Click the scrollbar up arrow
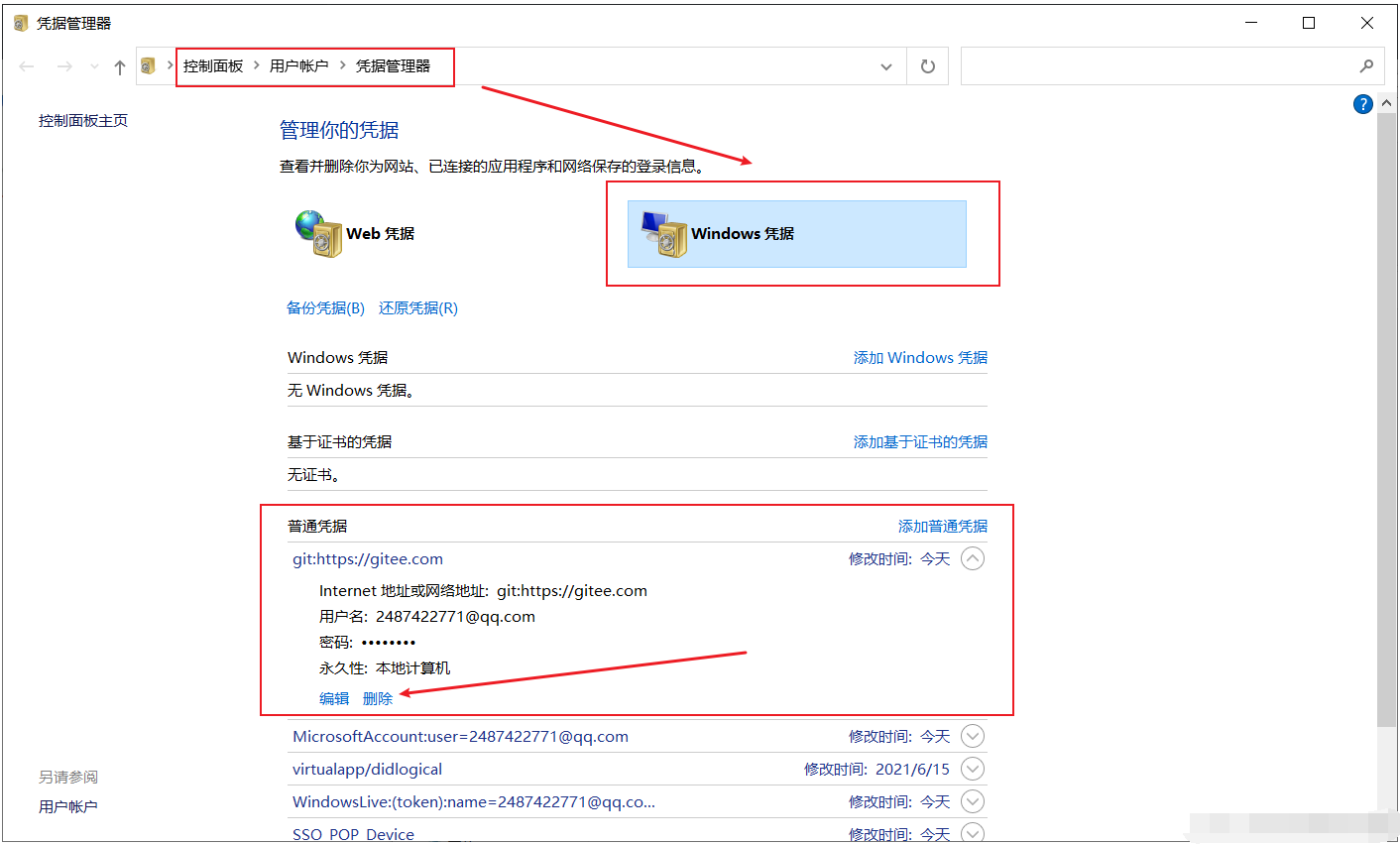1400x845 pixels. [1387, 102]
